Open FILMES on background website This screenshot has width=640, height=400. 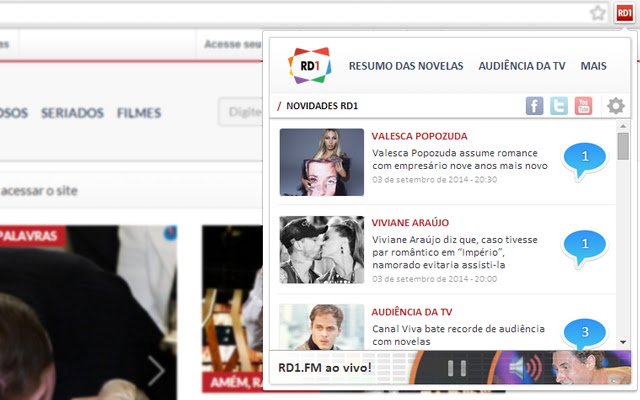pos(139,113)
